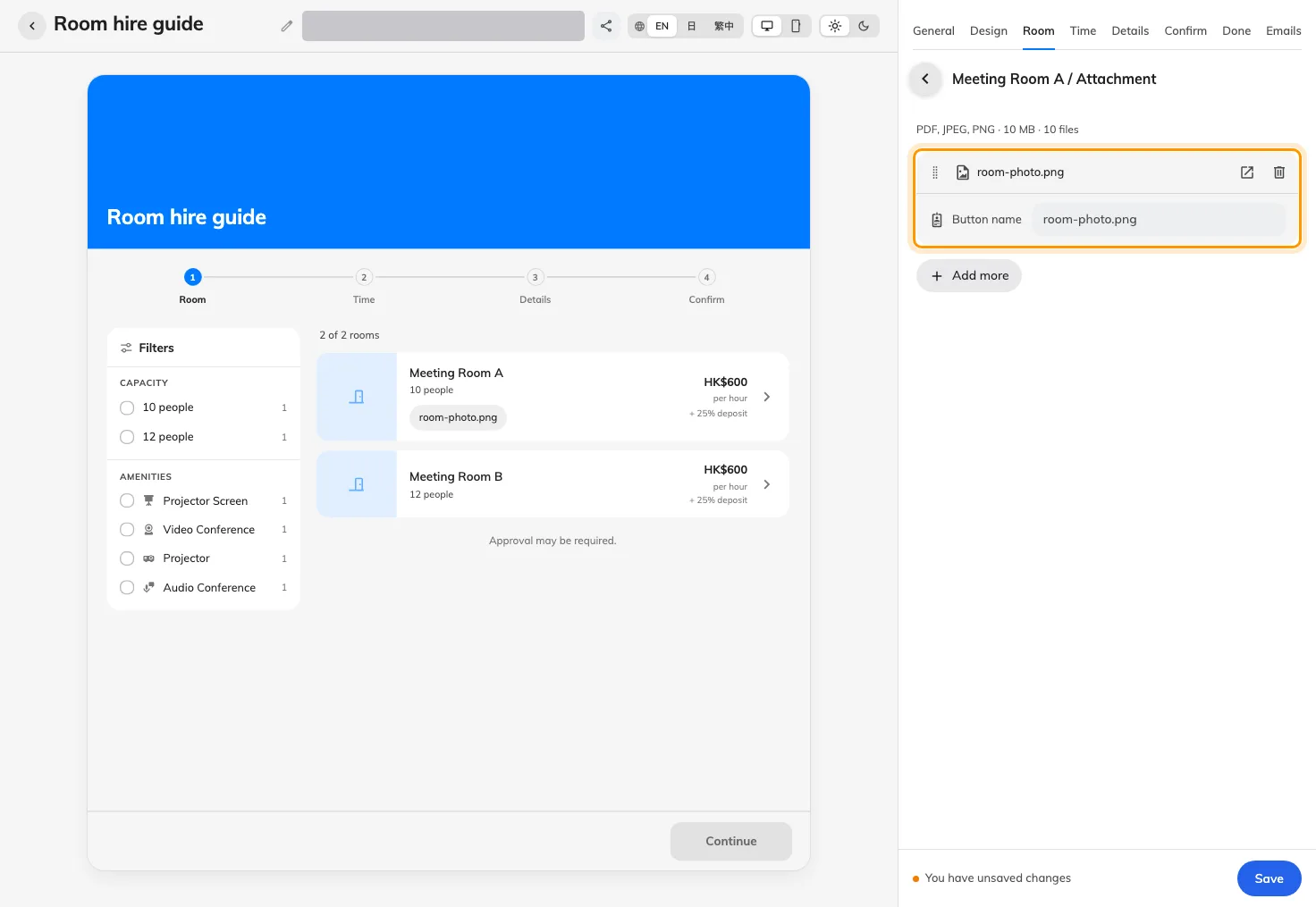Viewport: 1316px width, 907px height.
Task: Select EN language option
Action: (x=662, y=26)
